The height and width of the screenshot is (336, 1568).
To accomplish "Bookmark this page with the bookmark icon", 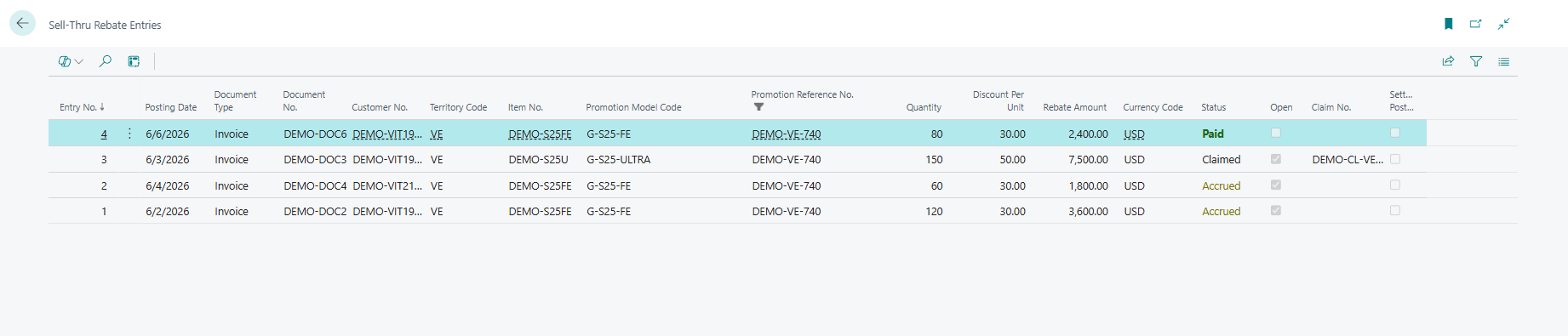I will [x=1448, y=24].
